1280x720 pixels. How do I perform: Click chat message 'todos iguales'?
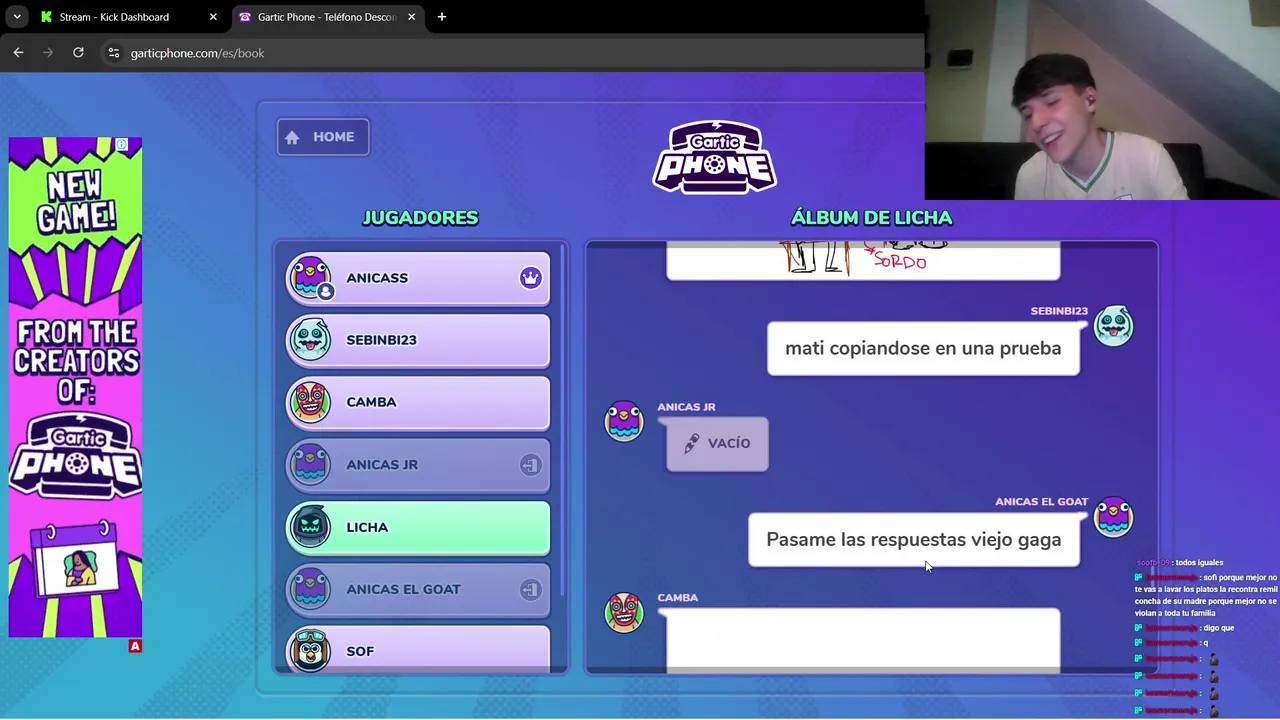coord(1199,563)
